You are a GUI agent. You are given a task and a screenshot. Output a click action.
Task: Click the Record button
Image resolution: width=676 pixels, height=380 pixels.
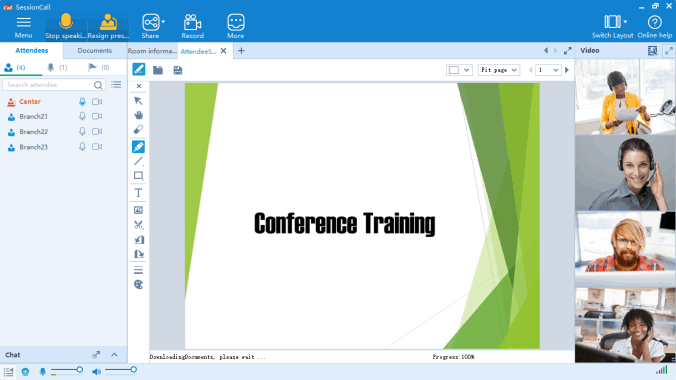coord(192,26)
